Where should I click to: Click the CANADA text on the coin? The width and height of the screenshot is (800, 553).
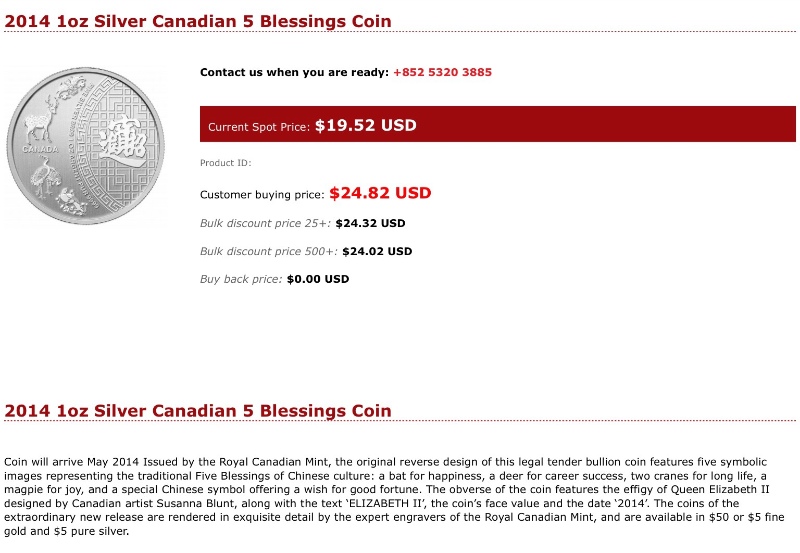pos(40,149)
